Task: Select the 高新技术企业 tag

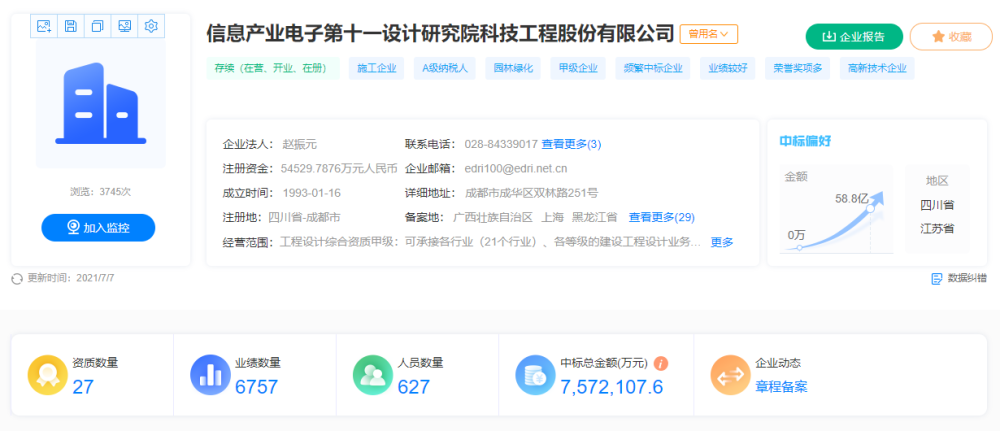Action: pyautogui.click(x=877, y=69)
